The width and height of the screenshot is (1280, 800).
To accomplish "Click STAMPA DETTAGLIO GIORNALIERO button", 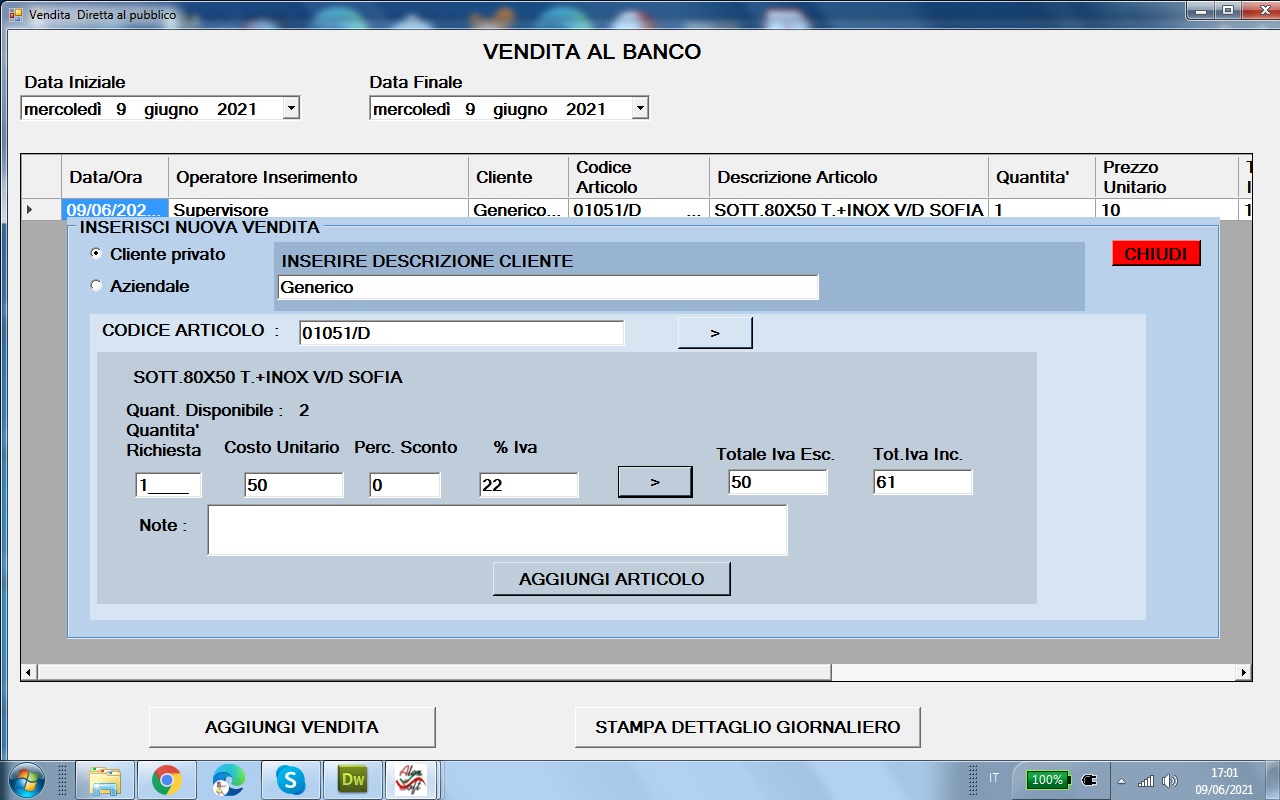I will click(747, 728).
